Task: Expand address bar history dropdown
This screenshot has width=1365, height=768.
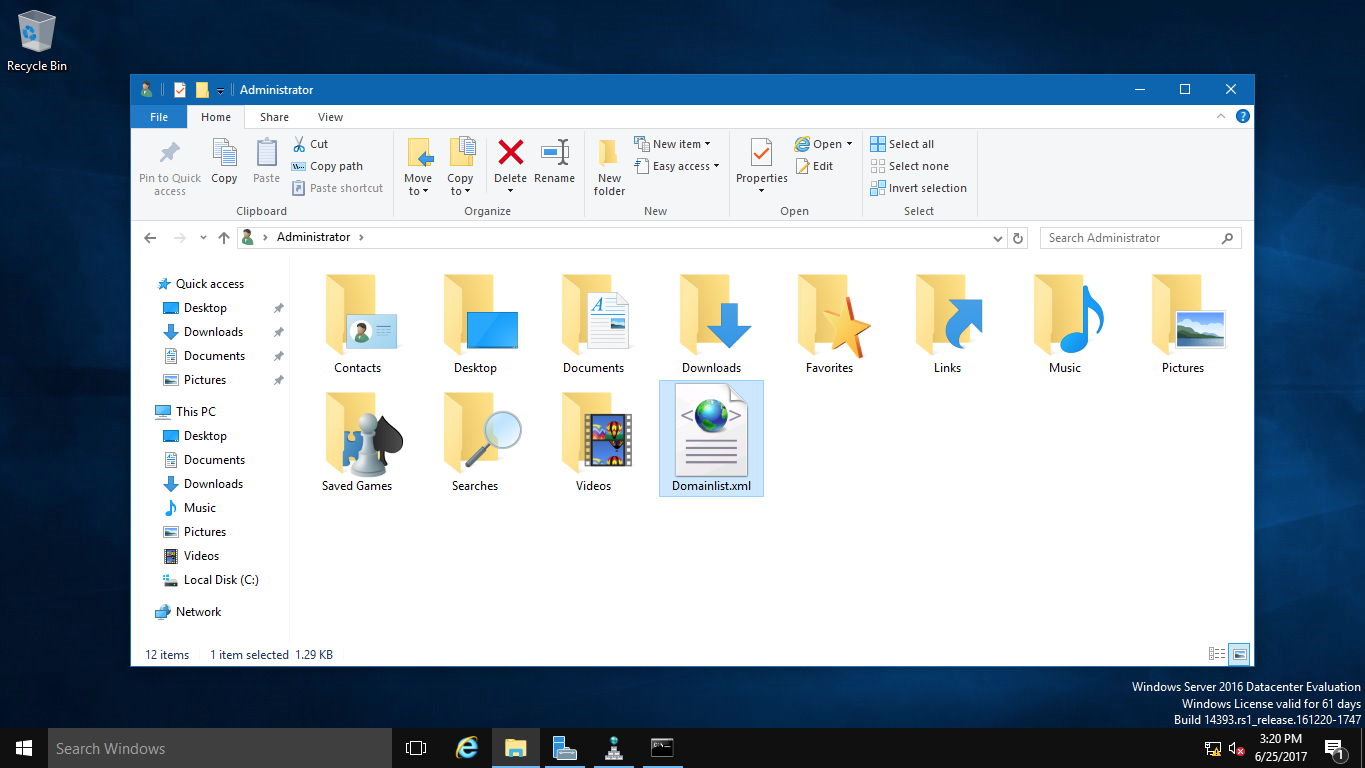Action: tap(998, 238)
